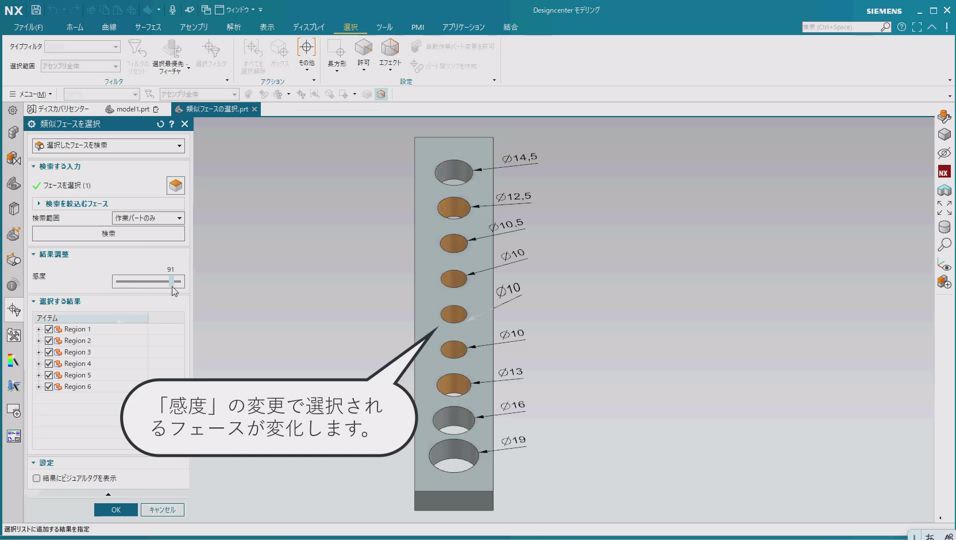Screen dimensions: 956x540
Task: Click the キャンセル button
Action: coord(162,510)
